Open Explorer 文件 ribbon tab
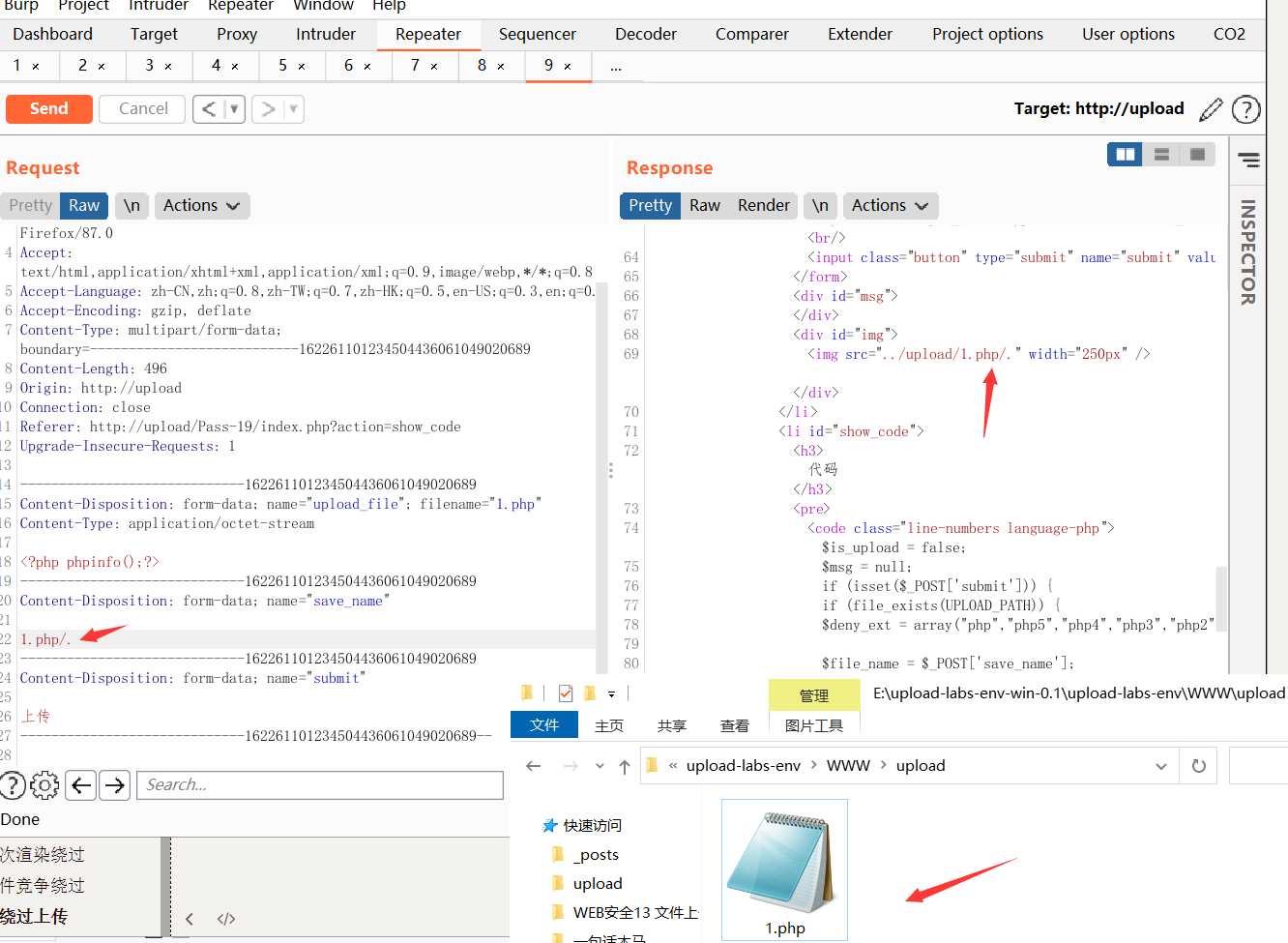Viewport: 1288px width, 943px height. pos(544,724)
